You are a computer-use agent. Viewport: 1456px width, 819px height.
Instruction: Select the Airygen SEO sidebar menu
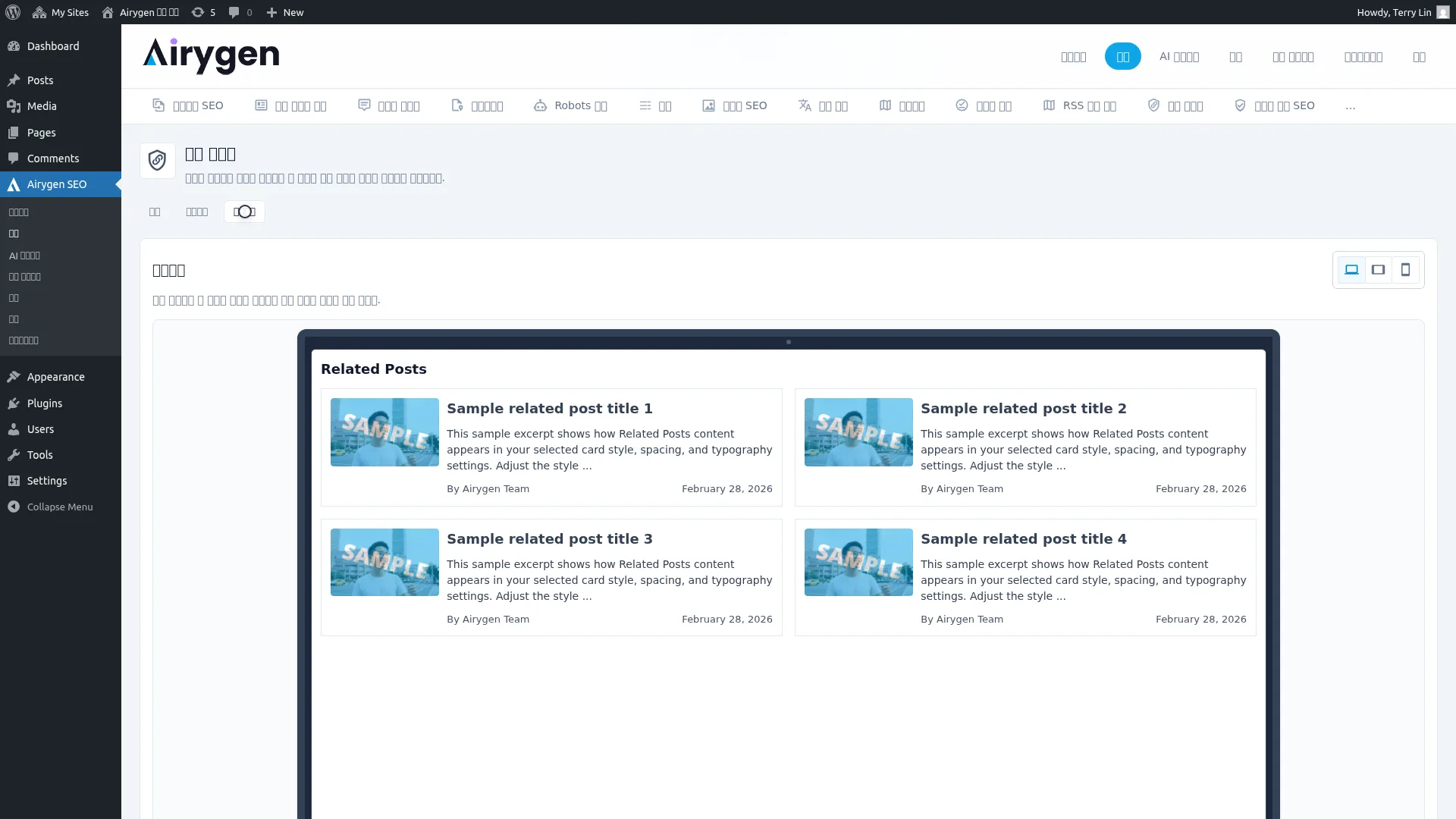(61, 184)
